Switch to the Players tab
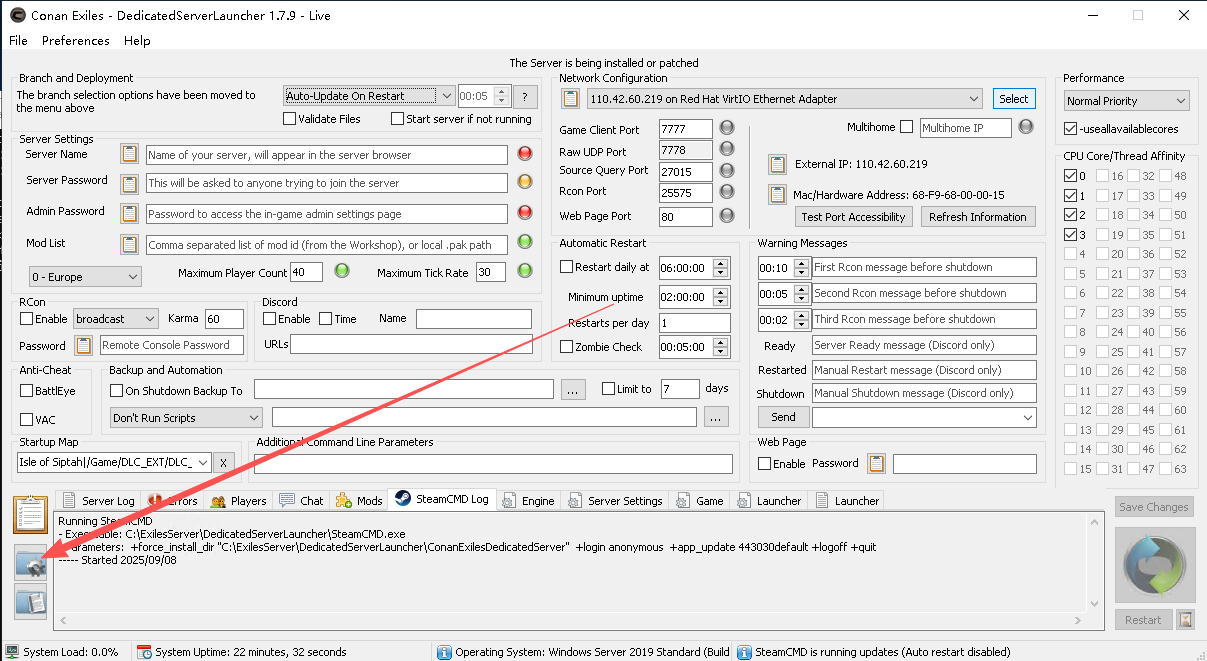Screen dimensions: 1207x661 click(238, 501)
